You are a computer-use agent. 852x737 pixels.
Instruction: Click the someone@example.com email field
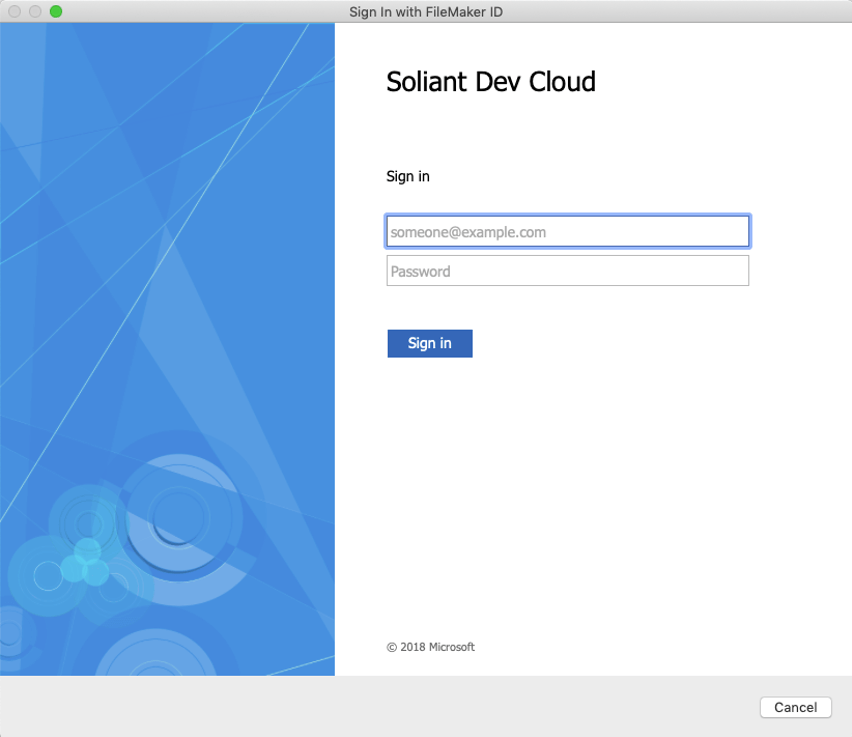click(x=567, y=232)
